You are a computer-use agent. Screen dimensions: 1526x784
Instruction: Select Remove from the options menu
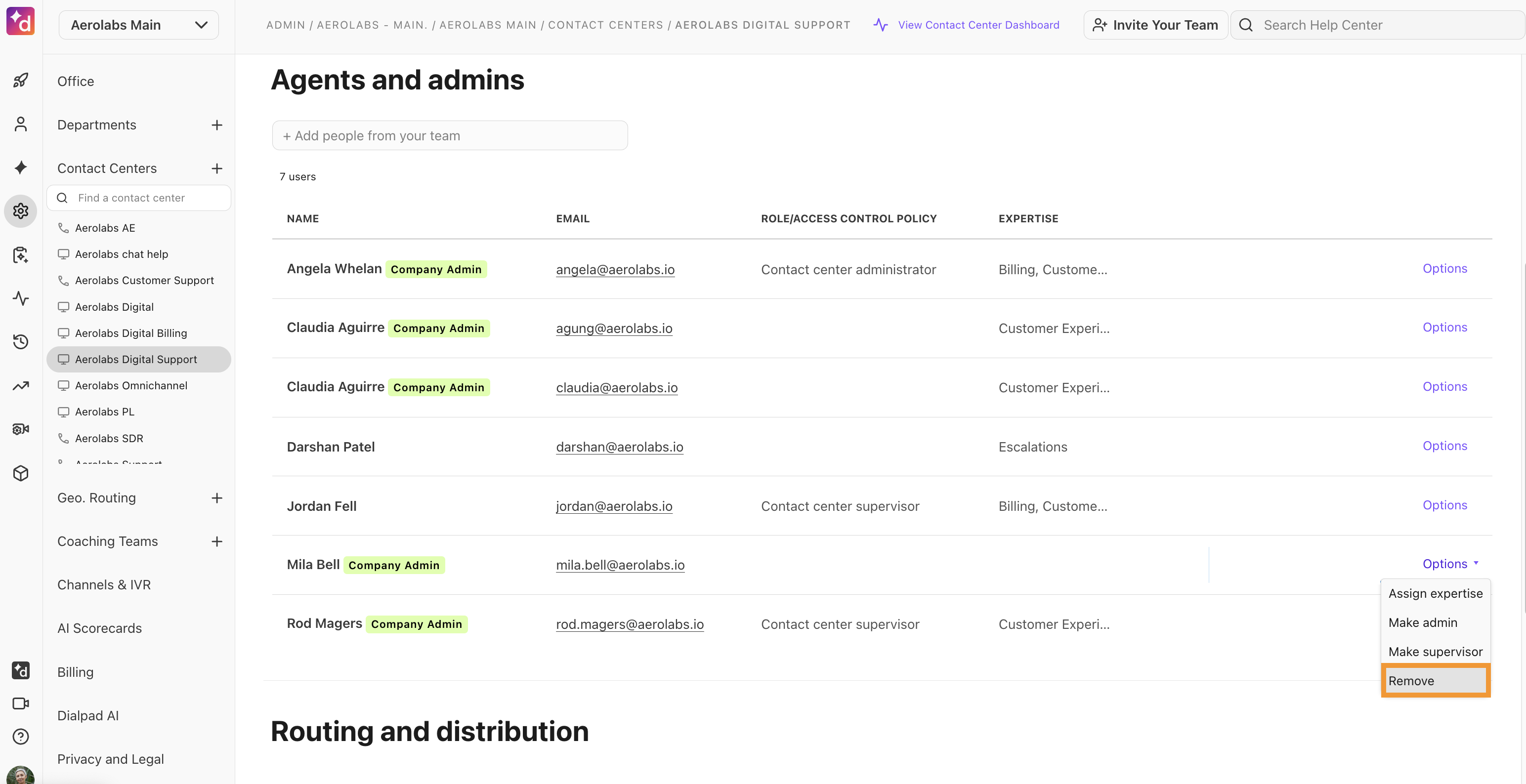(x=1436, y=680)
